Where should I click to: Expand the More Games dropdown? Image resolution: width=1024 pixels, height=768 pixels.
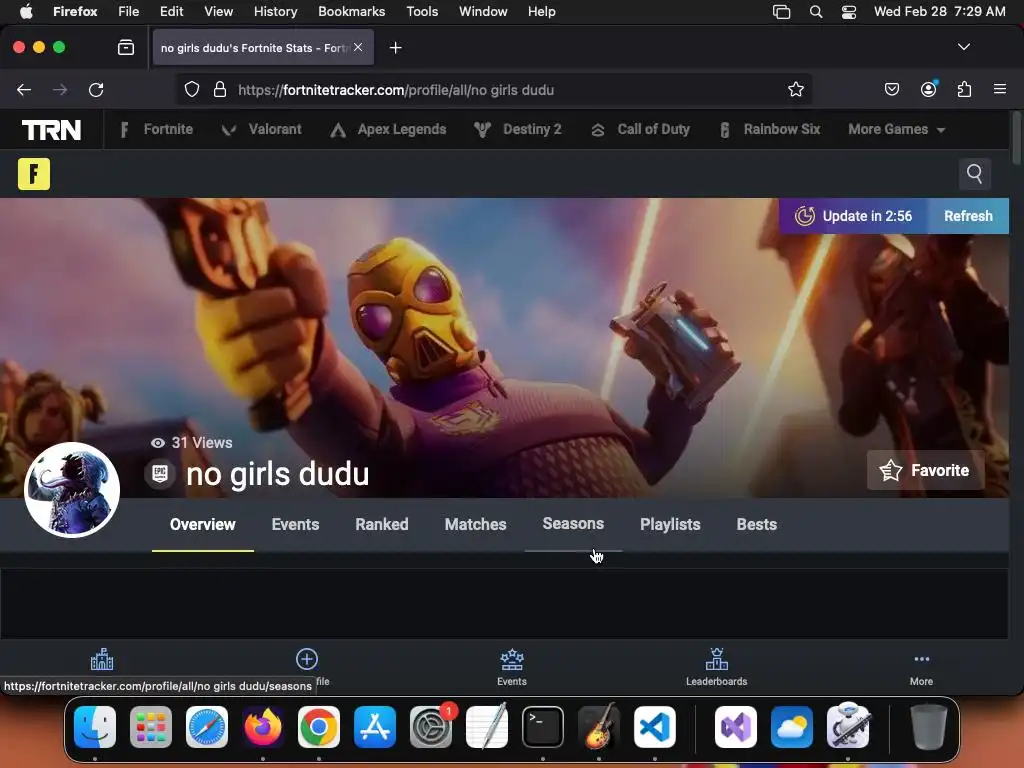point(897,129)
